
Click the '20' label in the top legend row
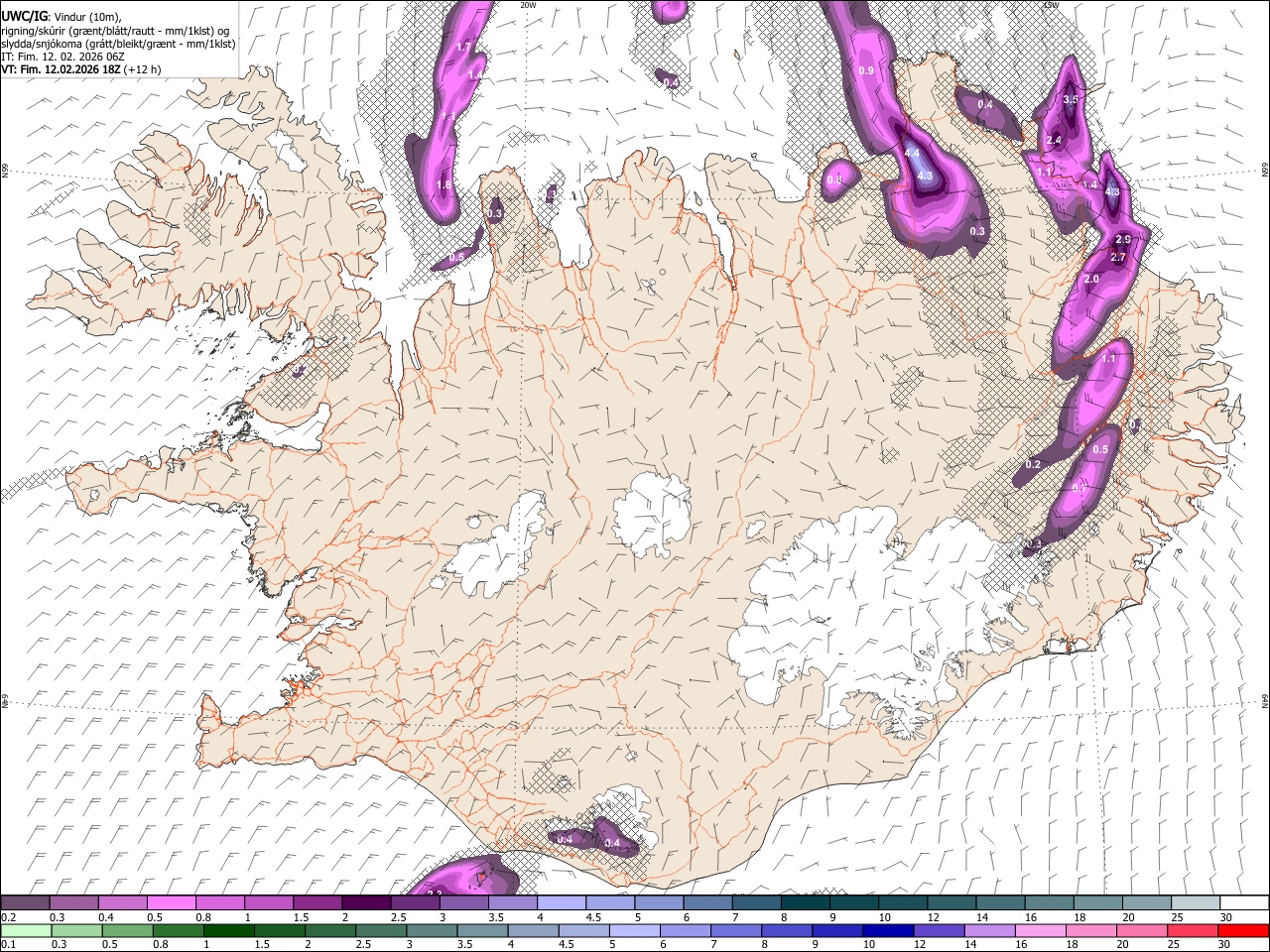tap(1129, 917)
